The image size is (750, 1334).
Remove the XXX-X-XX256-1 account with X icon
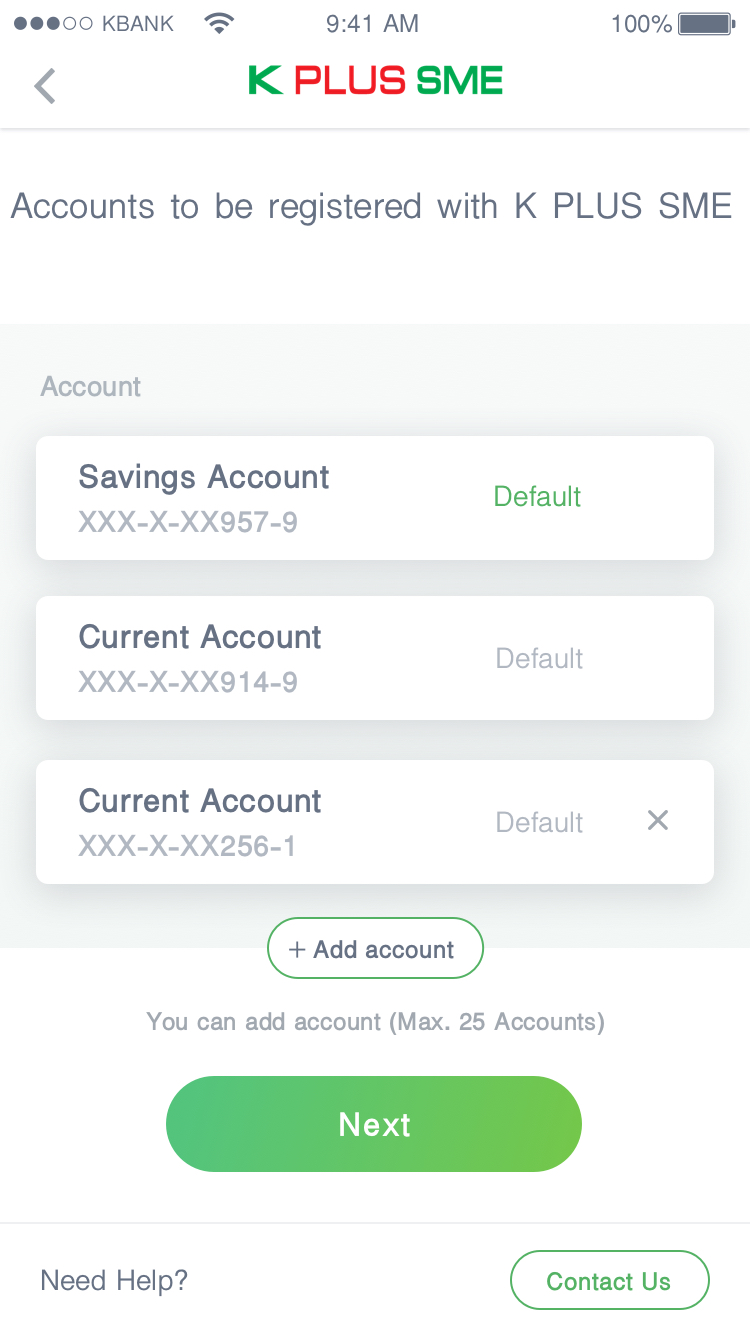657,821
